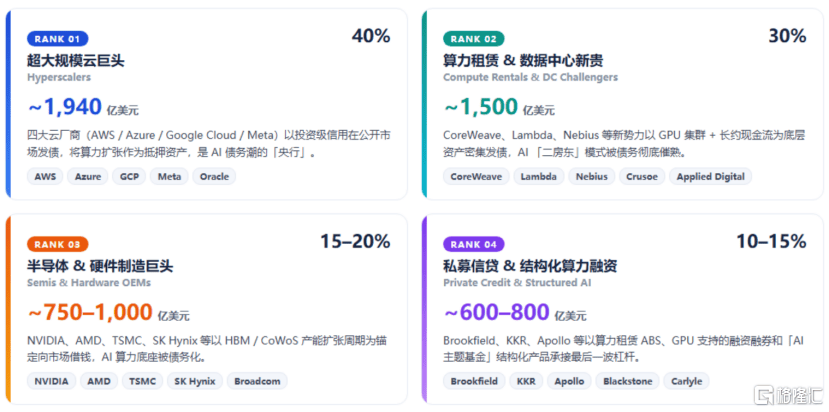Click the Hyperscalers subtitle

click(59, 77)
